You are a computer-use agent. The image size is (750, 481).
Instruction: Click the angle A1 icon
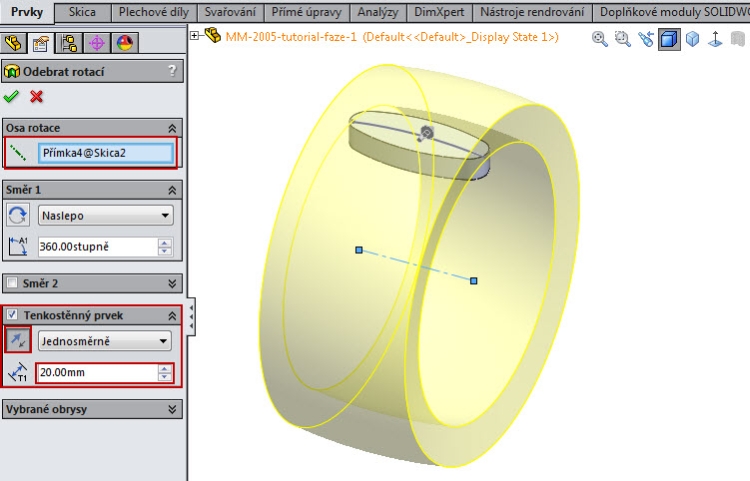18,246
